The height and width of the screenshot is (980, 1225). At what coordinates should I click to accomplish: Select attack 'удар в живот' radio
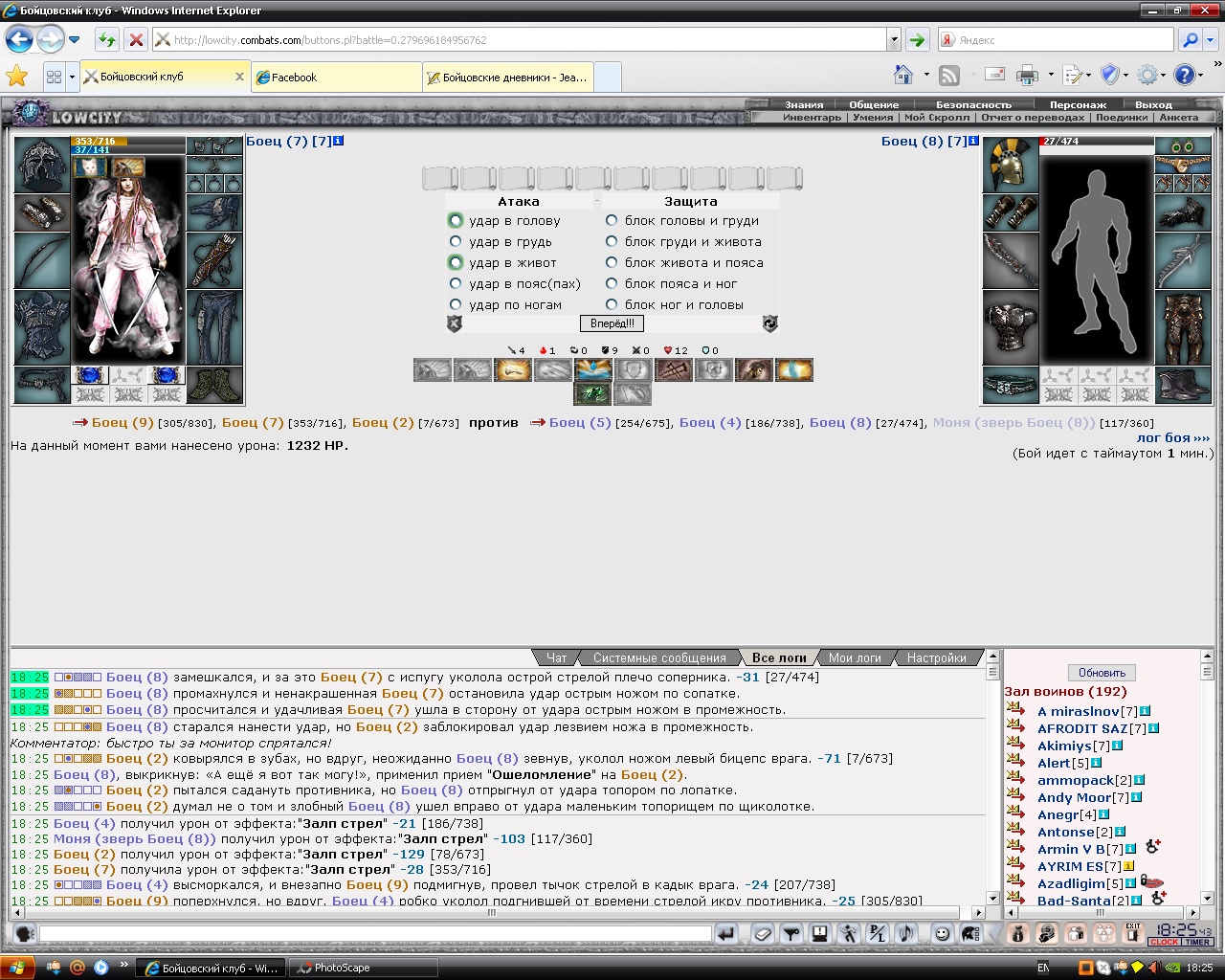[456, 262]
